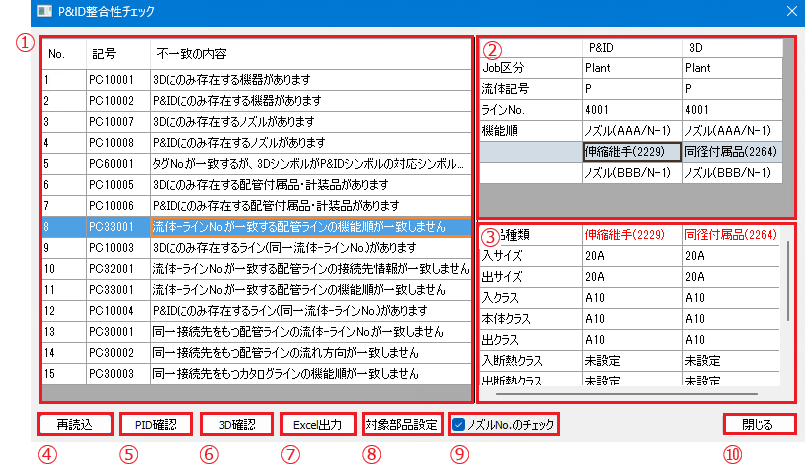Click the 再読込 button

pyautogui.click(x=74, y=424)
